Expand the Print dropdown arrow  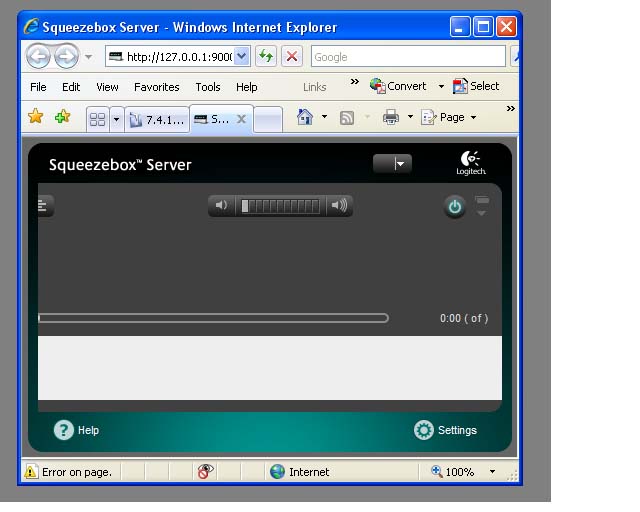click(x=410, y=117)
